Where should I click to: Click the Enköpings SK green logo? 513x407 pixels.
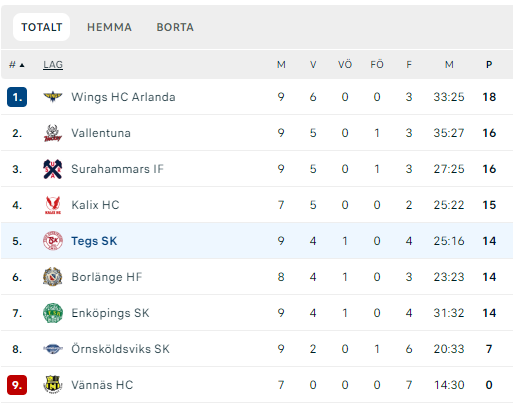pyautogui.click(x=53, y=313)
